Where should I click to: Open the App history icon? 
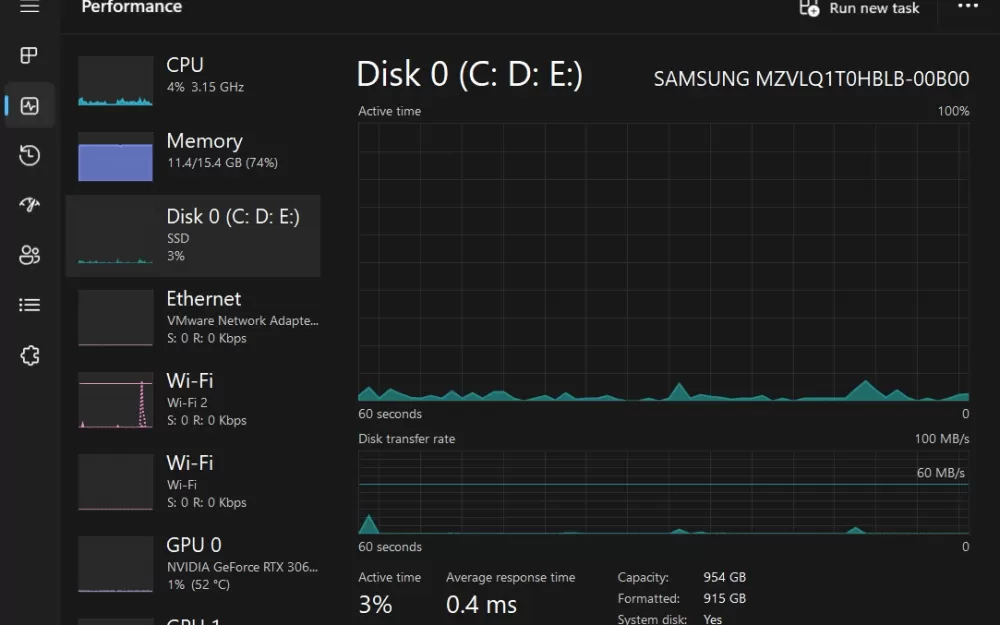pos(29,155)
